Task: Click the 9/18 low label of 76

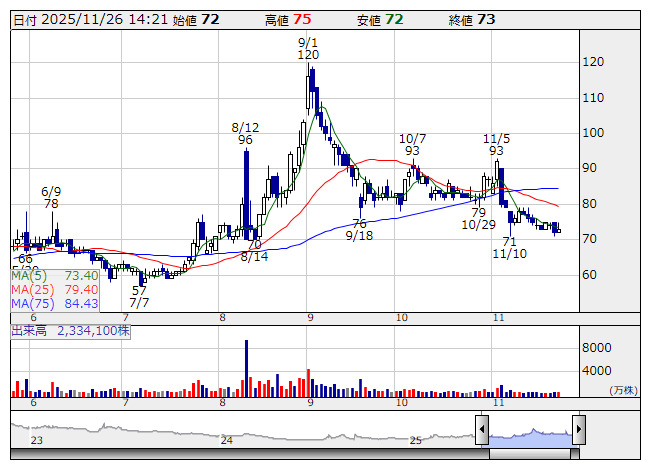Action: point(360,229)
